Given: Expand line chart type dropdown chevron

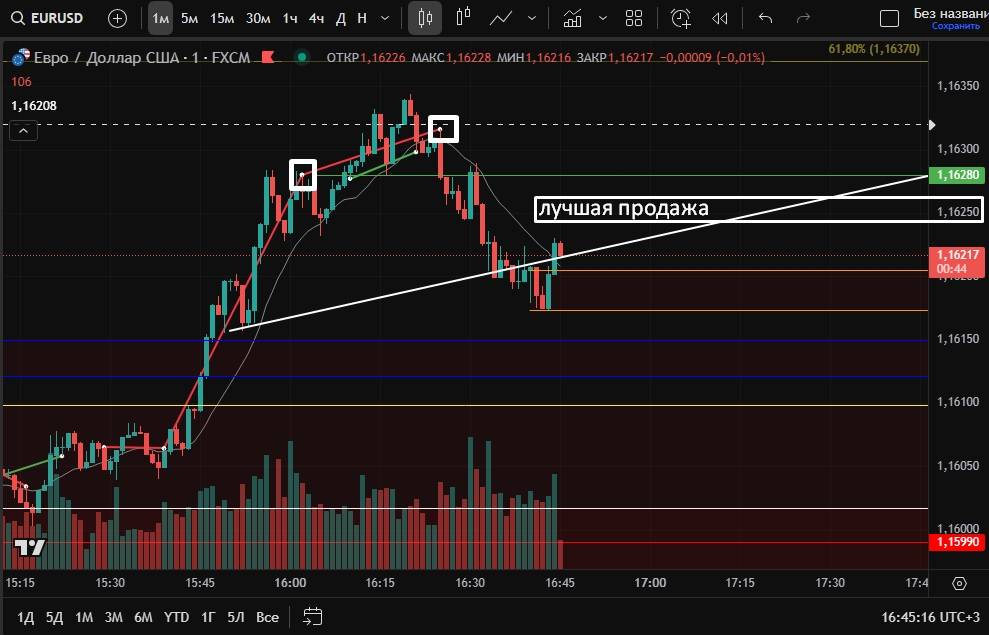Looking at the screenshot, I should pyautogui.click(x=530, y=18).
